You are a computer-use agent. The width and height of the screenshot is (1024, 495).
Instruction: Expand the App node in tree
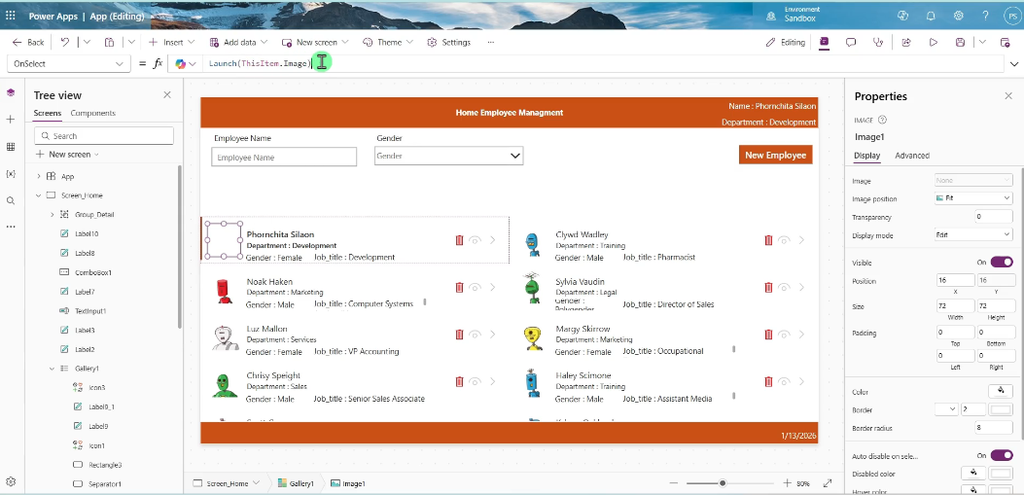[39, 176]
